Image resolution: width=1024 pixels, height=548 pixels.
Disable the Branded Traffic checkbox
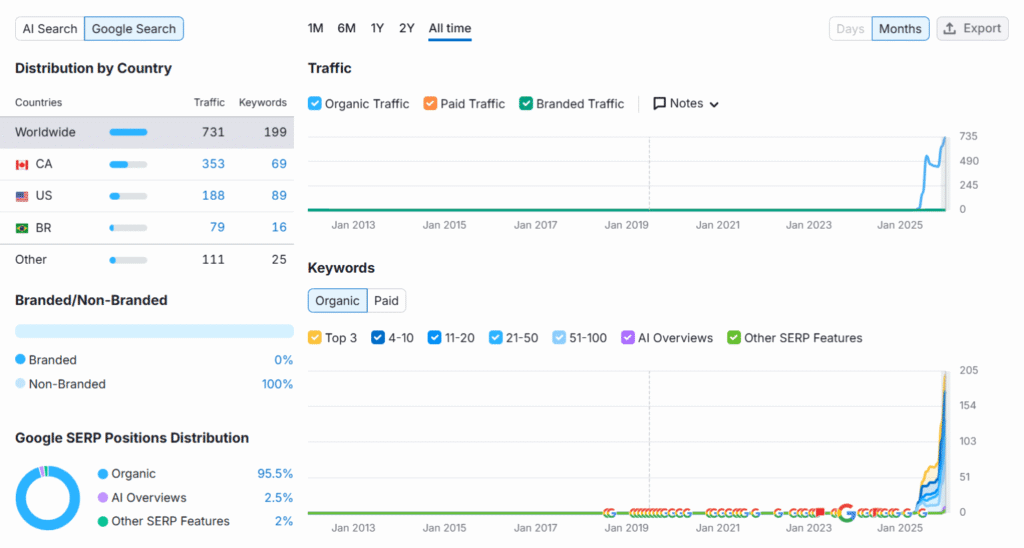[x=526, y=104]
